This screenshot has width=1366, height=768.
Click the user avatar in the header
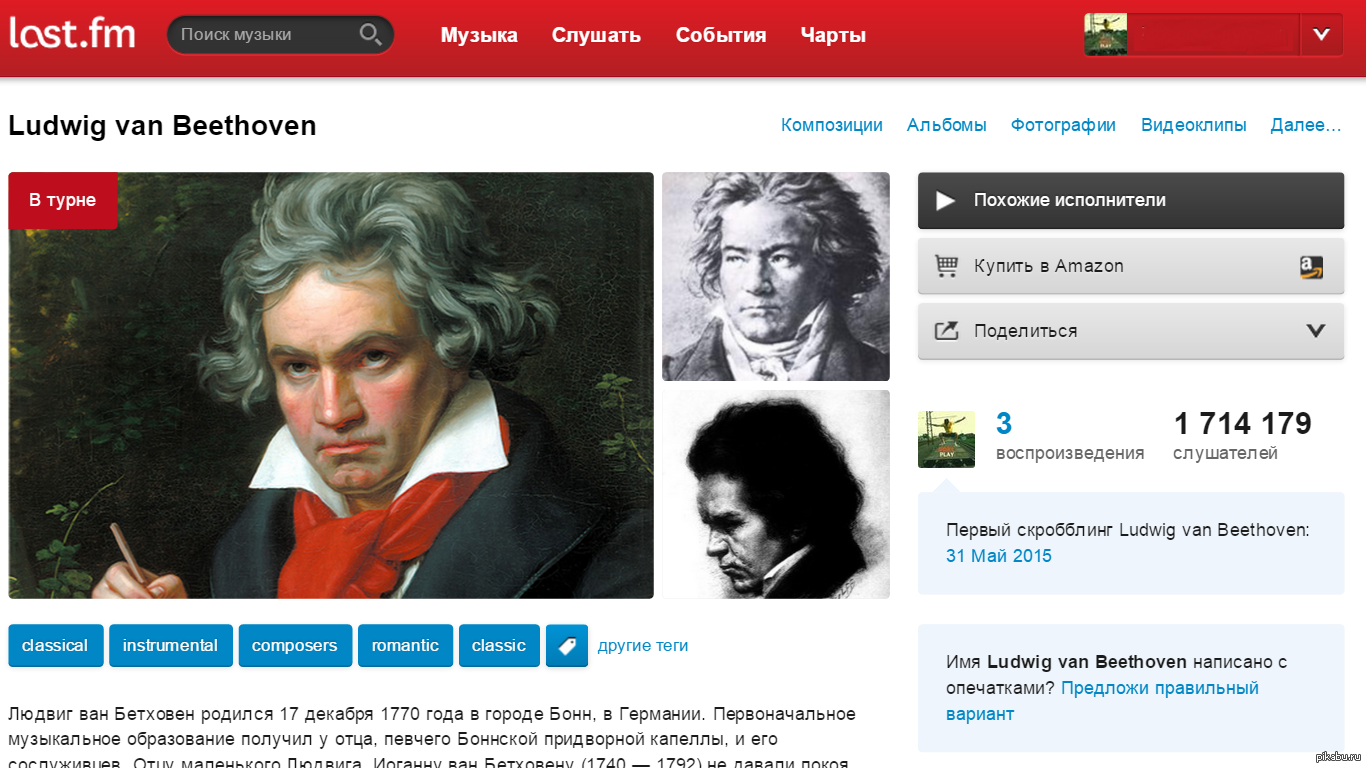tap(1106, 34)
